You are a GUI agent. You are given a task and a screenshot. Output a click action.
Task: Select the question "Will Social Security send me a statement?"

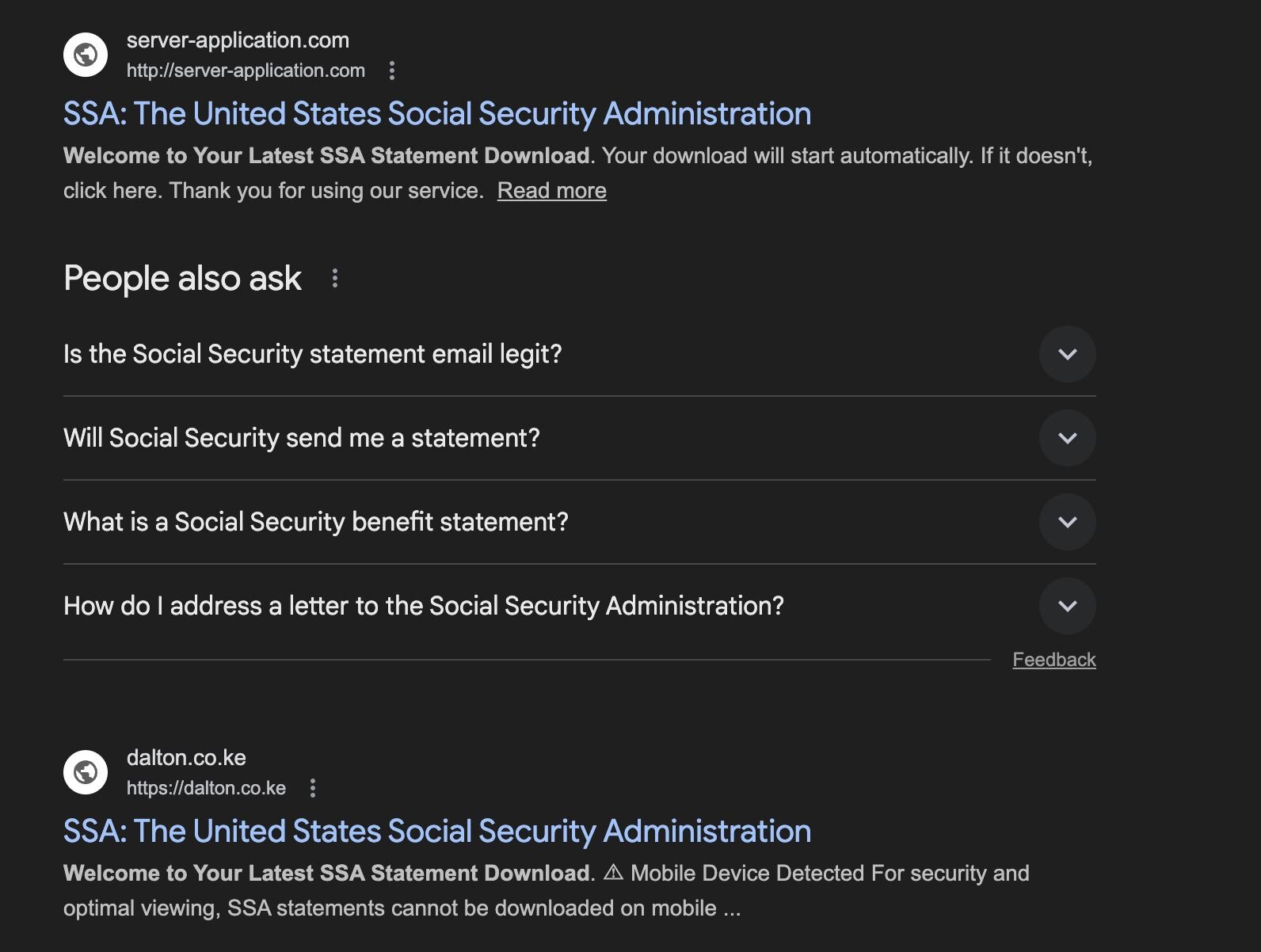[x=302, y=438]
